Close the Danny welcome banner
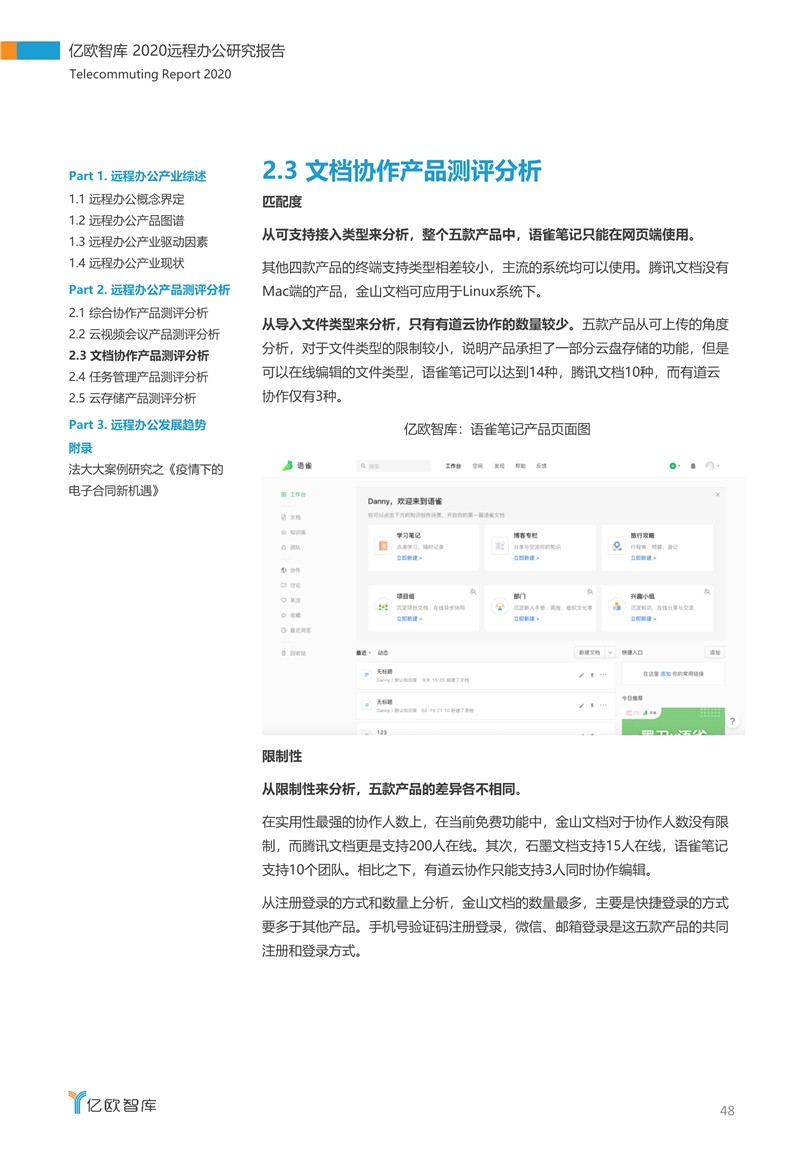 717,494
